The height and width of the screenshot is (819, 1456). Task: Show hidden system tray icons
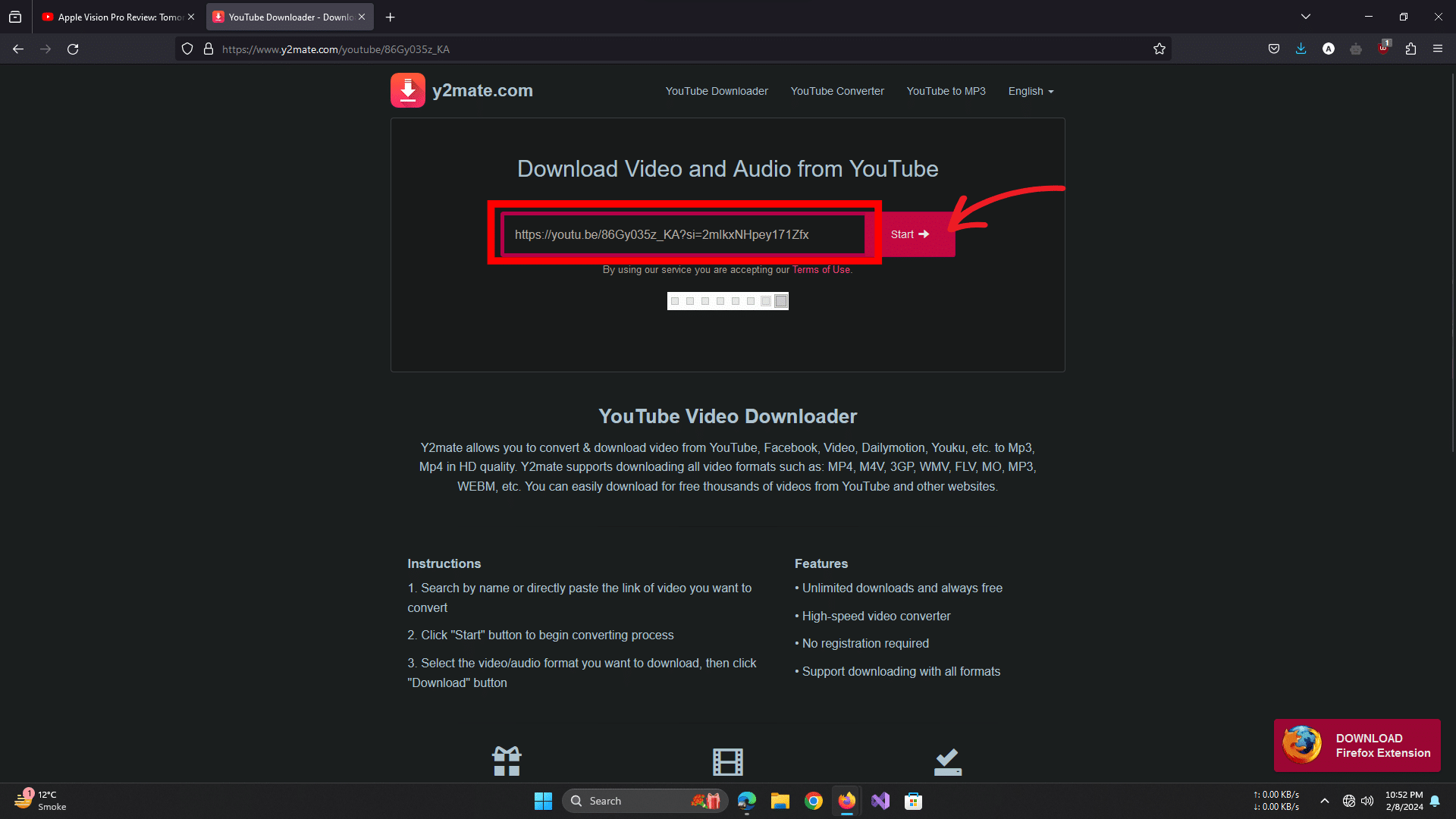click(1324, 801)
